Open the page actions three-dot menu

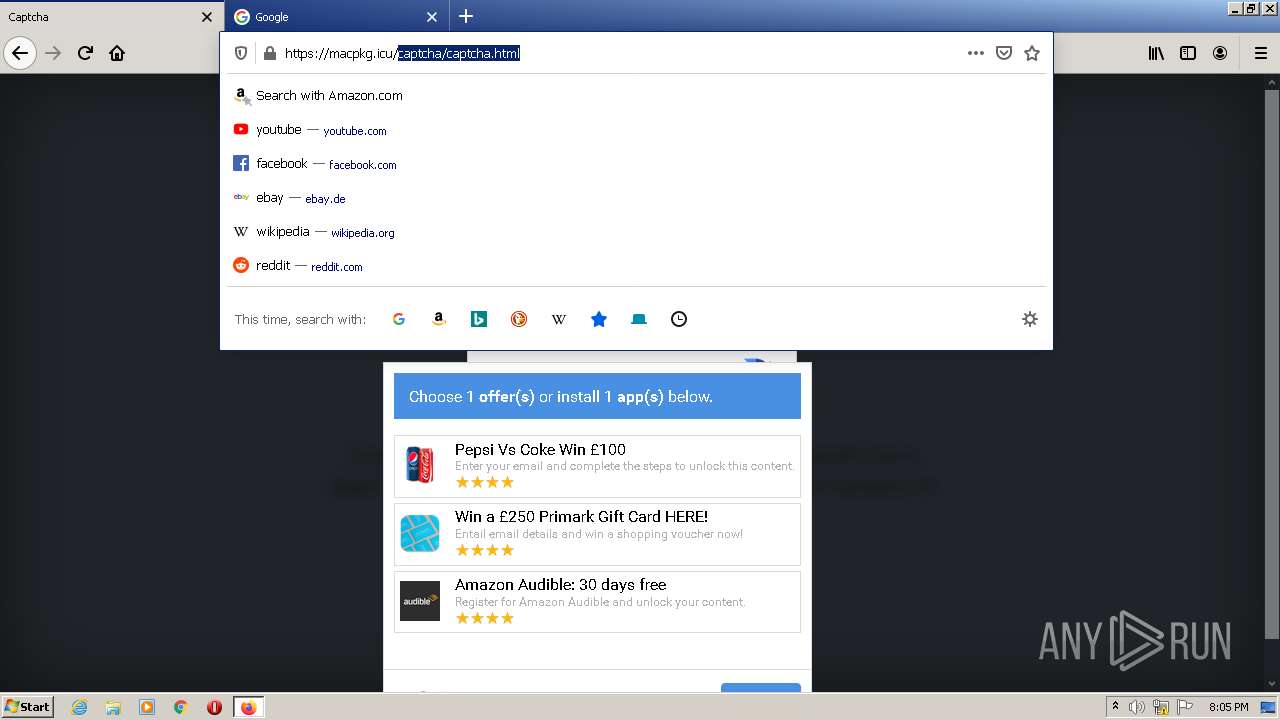pyautogui.click(x=976, y=53)
